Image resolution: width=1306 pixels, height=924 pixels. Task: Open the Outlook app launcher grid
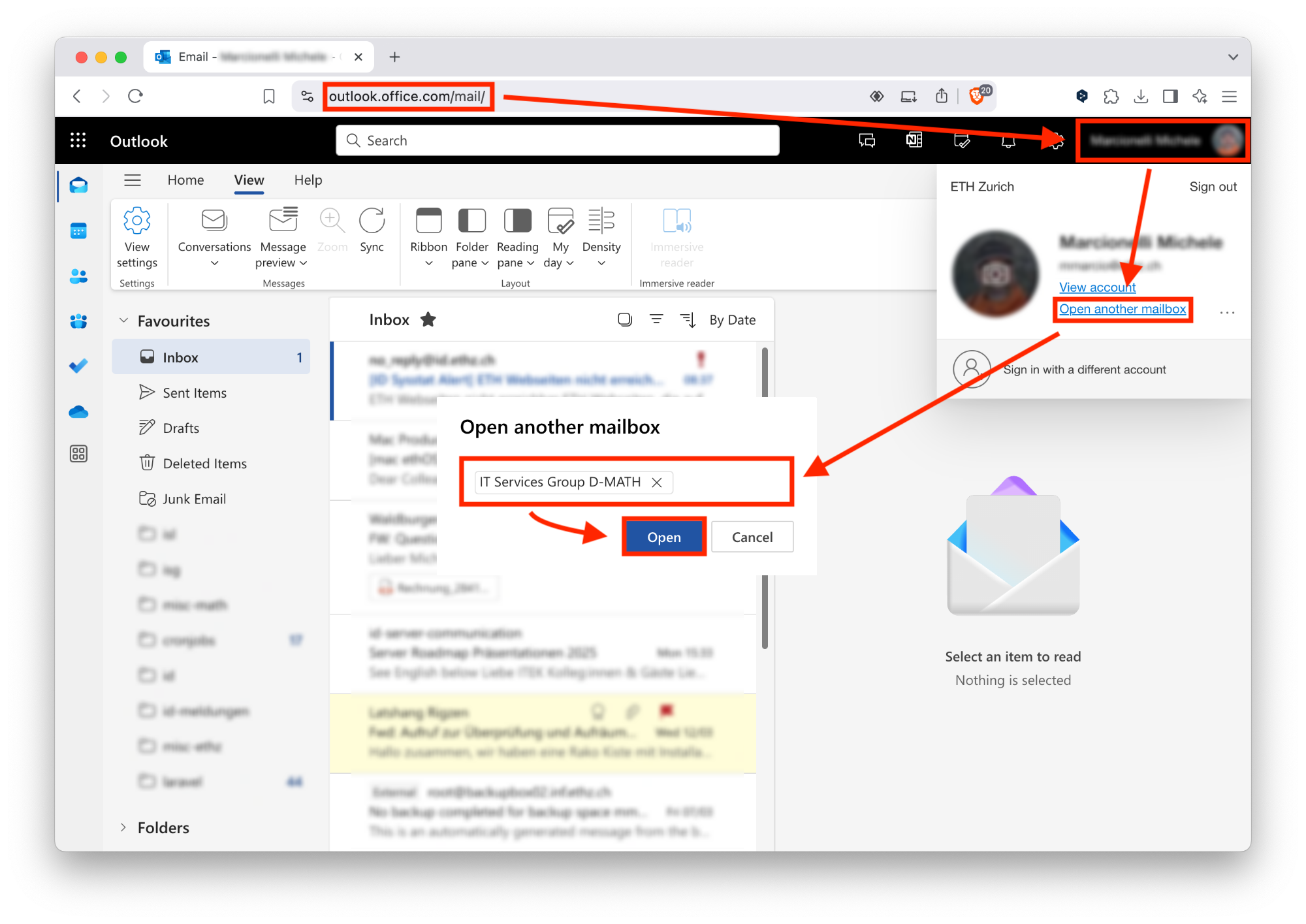pyautogui.click(x=78, y=141)
